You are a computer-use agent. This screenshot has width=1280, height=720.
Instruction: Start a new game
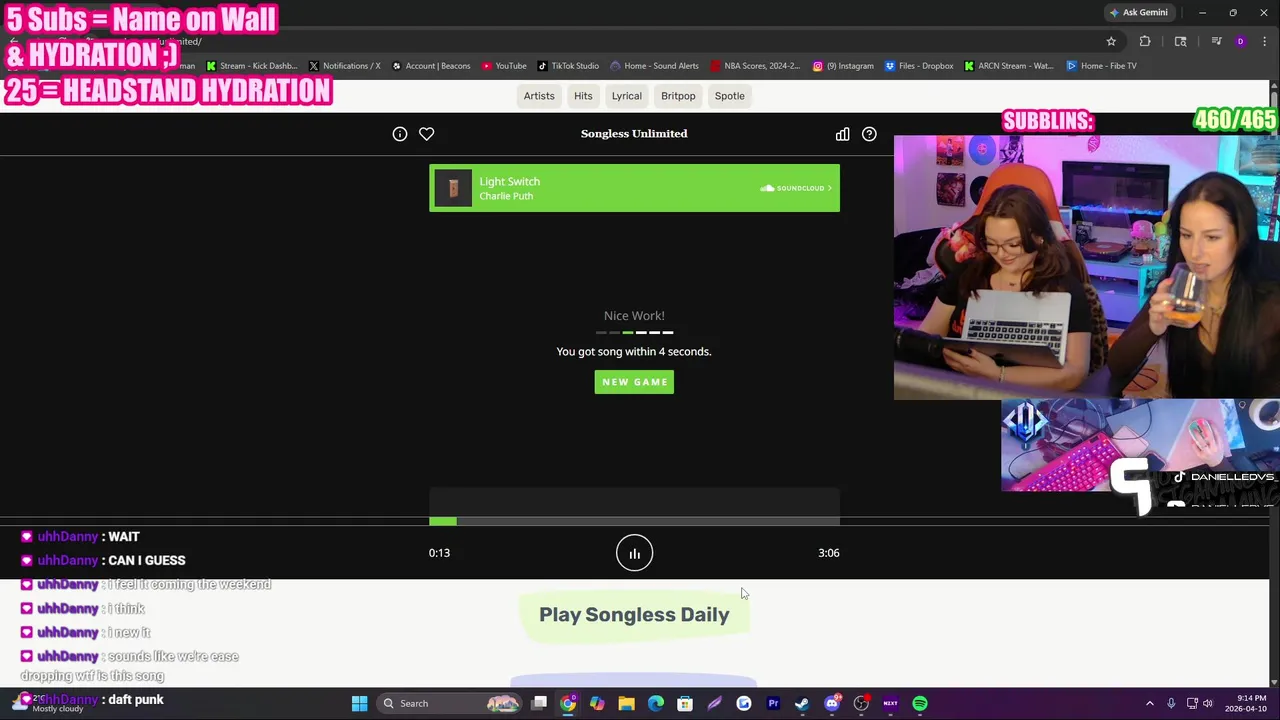634,382
